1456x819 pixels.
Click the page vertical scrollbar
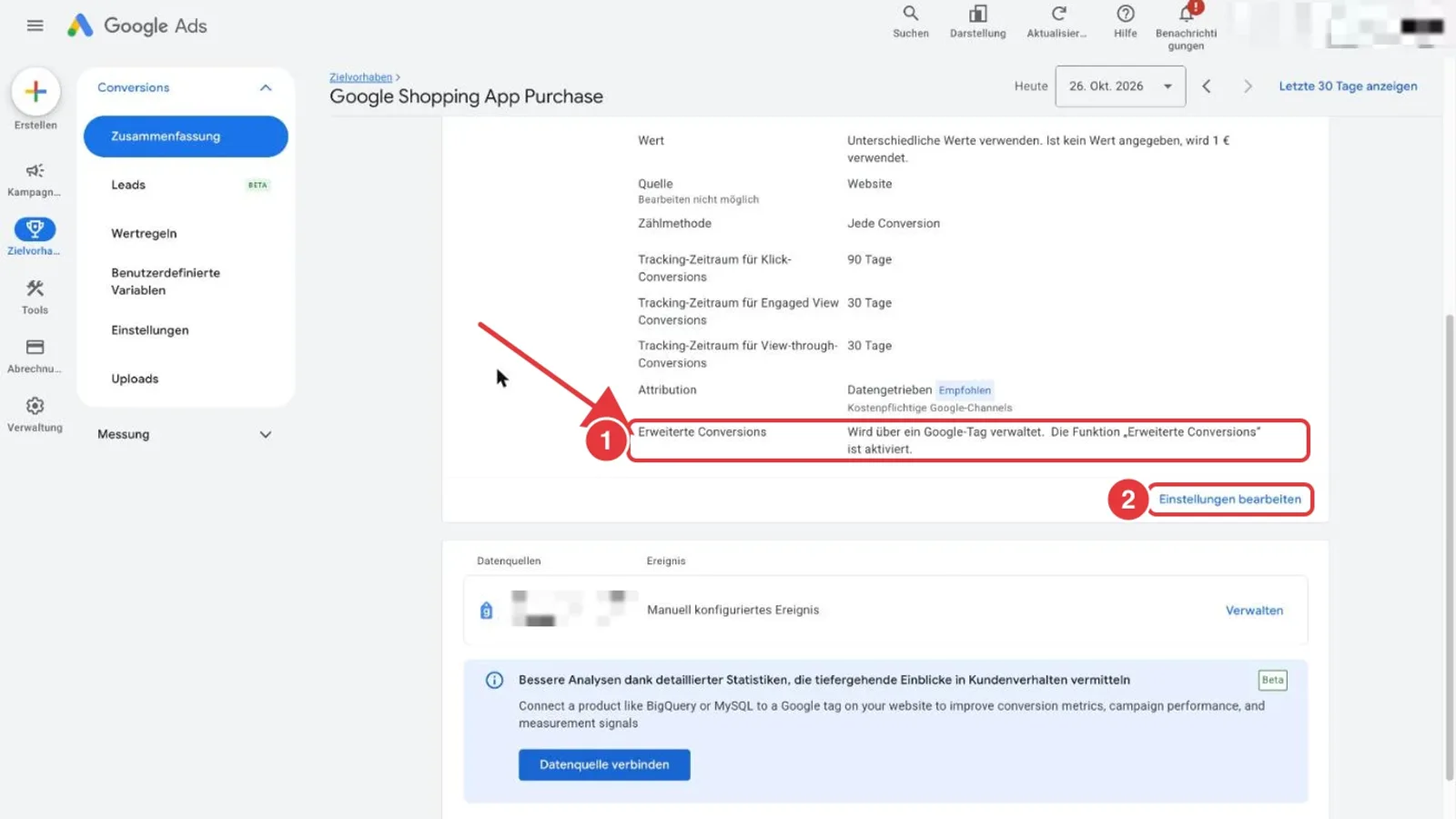coord(1450,546)
